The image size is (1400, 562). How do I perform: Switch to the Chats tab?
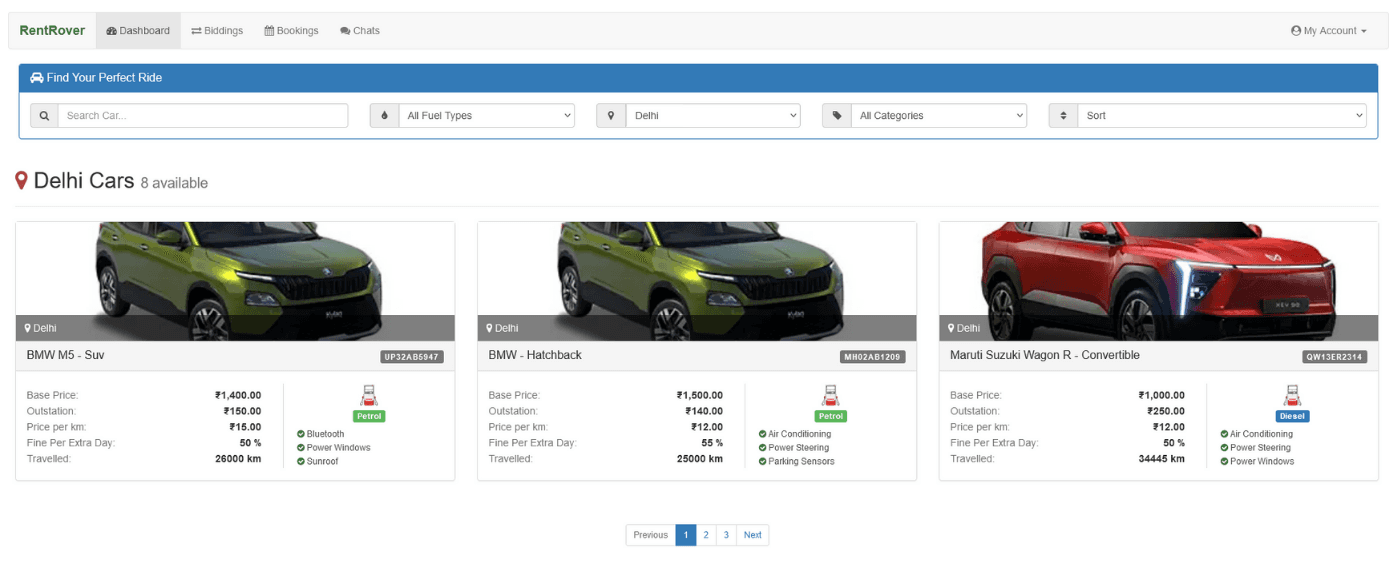[360, 30]
